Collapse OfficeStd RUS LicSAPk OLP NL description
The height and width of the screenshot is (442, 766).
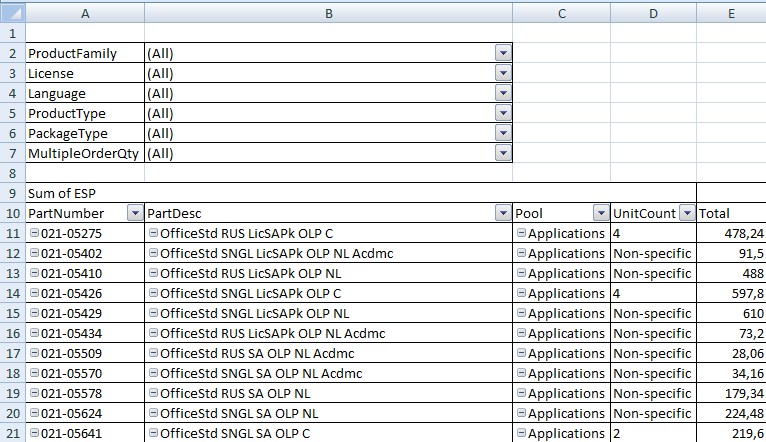pos(153,273)
